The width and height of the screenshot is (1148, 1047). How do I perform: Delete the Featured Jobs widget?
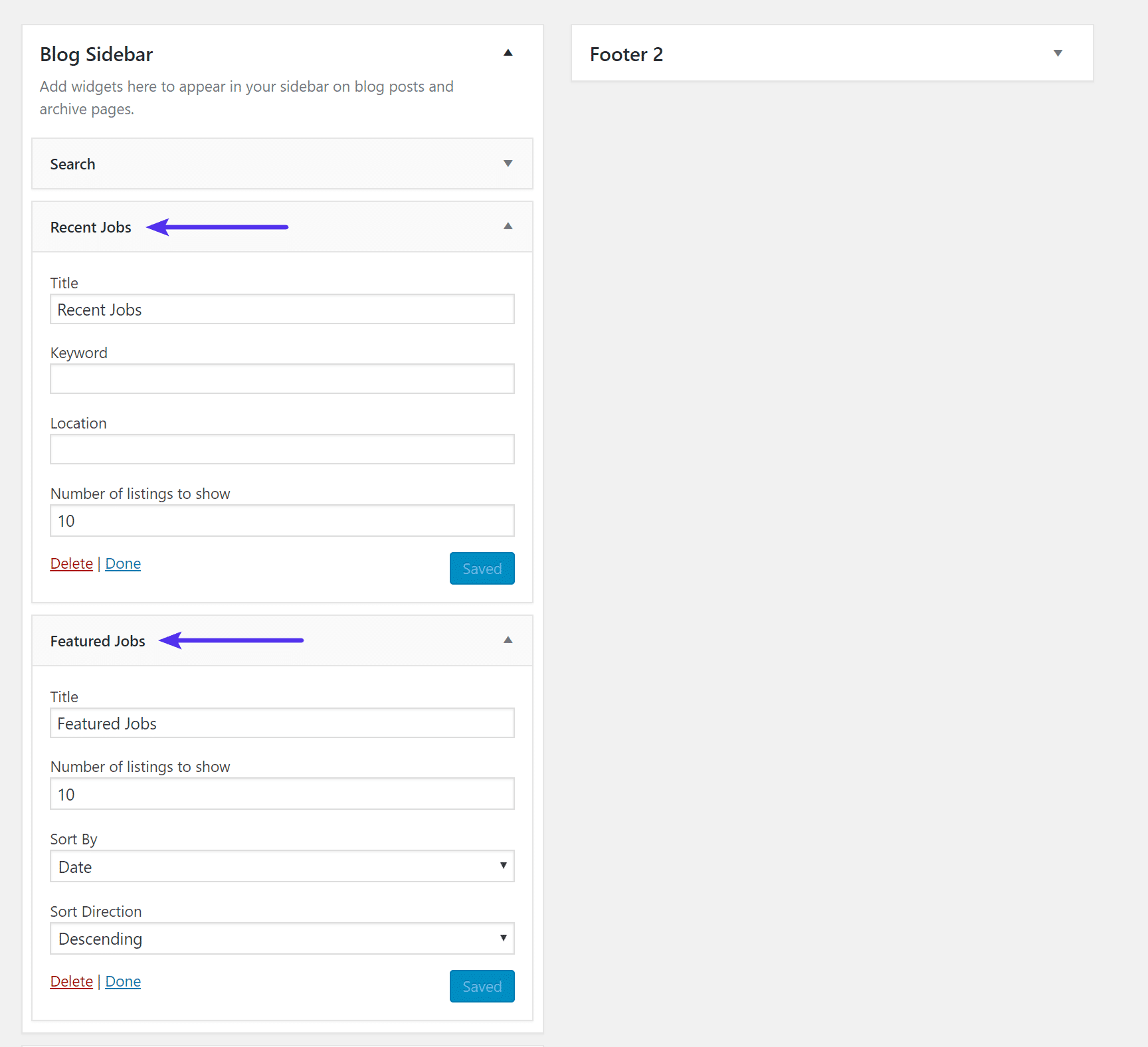pos(71,981)
